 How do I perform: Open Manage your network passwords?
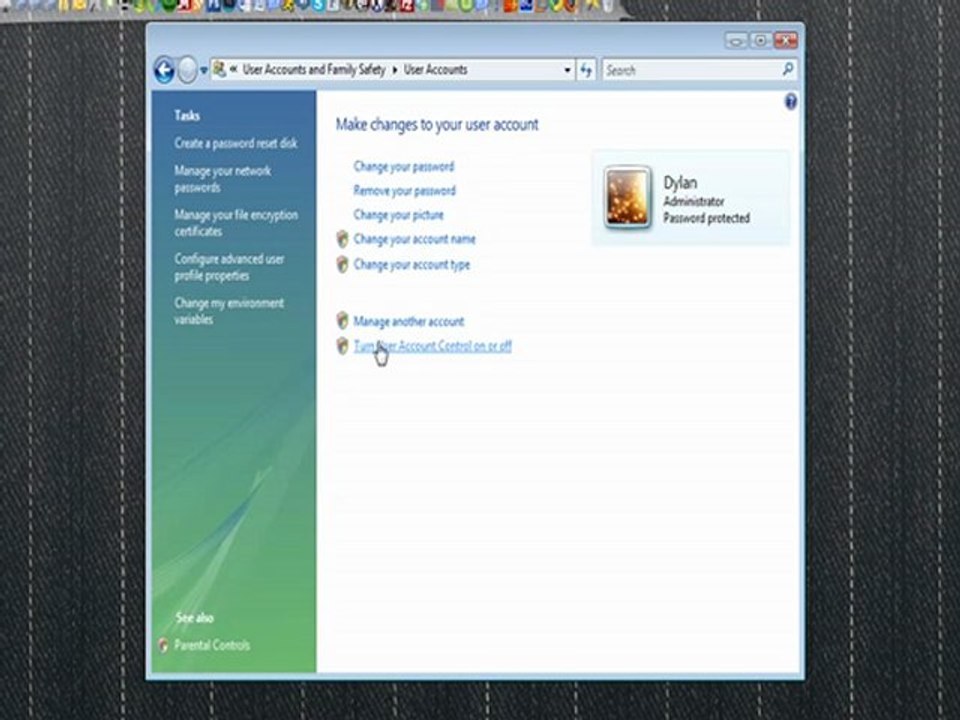[x=222, y=179]
